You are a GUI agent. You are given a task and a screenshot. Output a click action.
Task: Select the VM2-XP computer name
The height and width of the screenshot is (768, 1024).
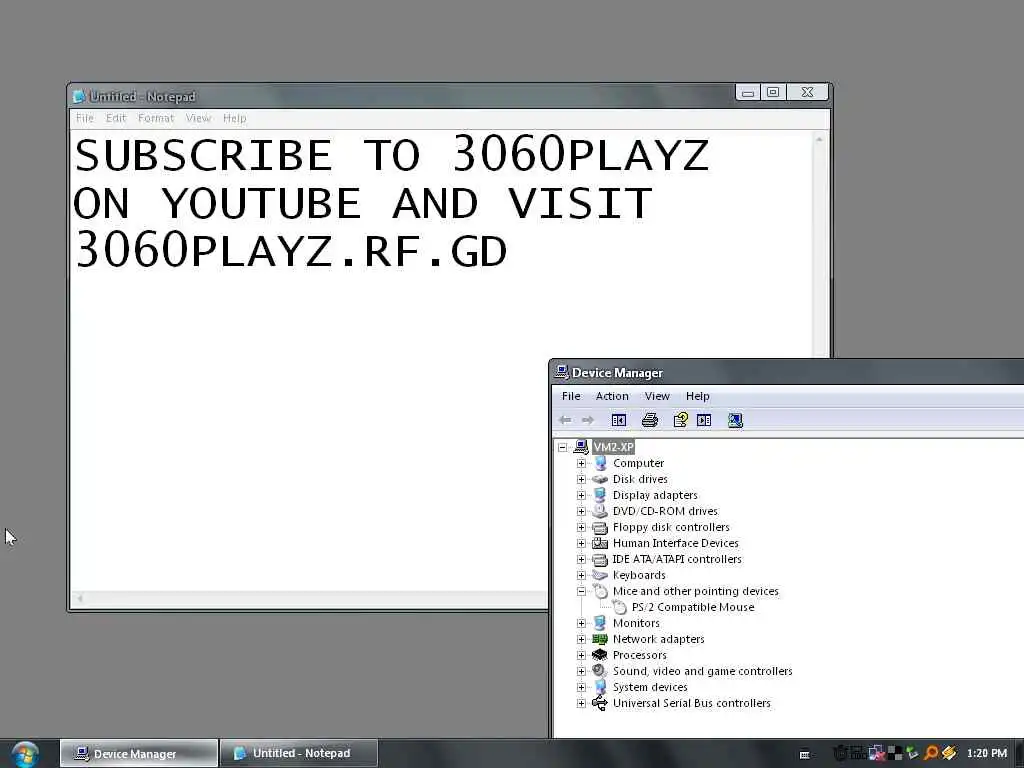(x=613, y=447)
